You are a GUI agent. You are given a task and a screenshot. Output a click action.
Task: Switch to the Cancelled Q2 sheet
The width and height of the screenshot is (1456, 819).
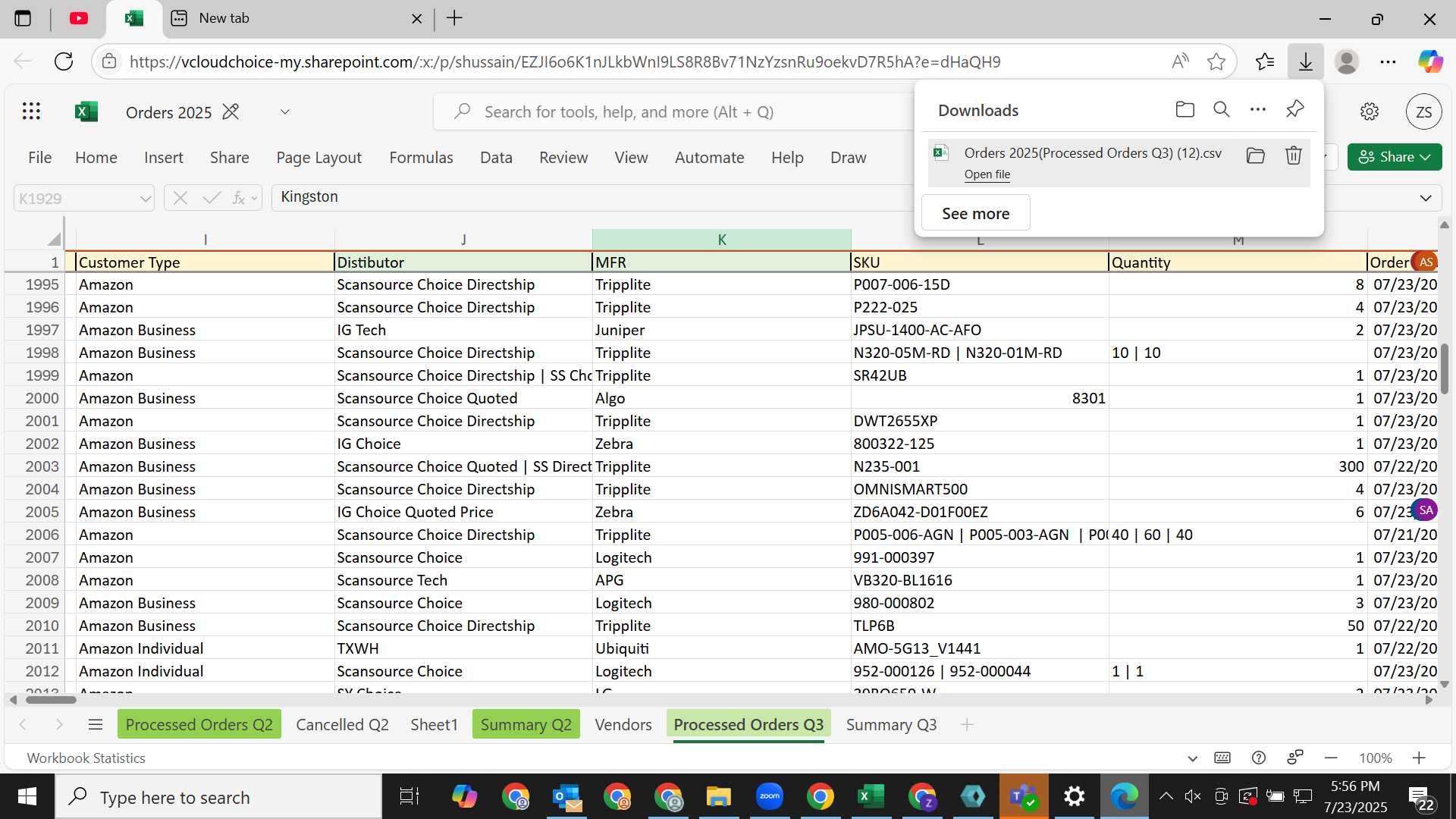(342, 724)
